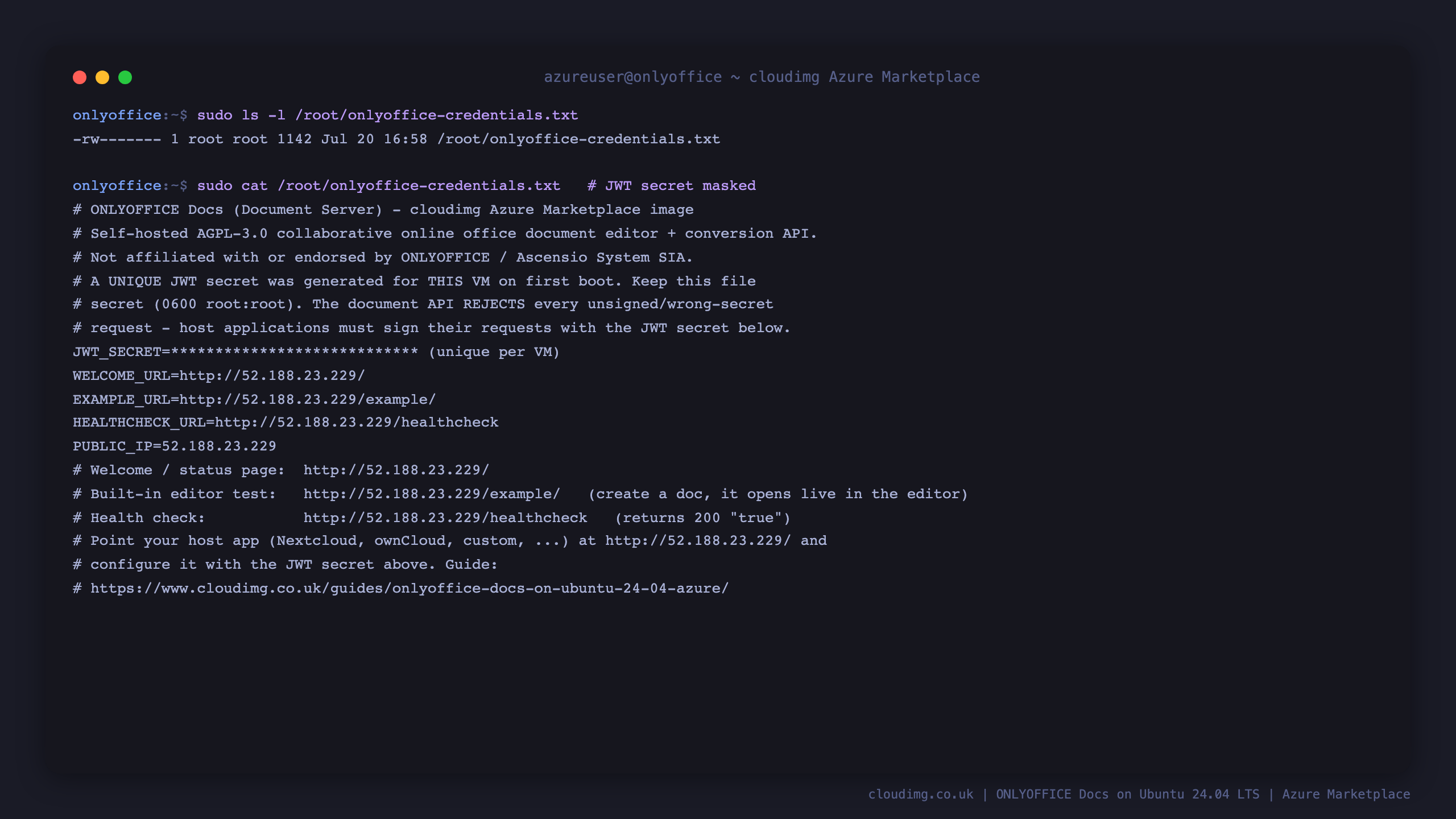This screenshot has width=1456, height=819.
Task: Open the cloudimg.co.uk guides link
Action: [409, 589]
